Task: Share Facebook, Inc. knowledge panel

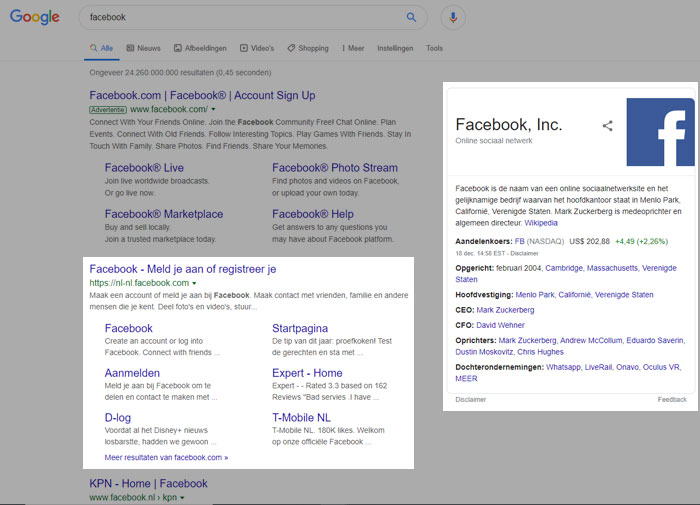Action: [608, 126]
